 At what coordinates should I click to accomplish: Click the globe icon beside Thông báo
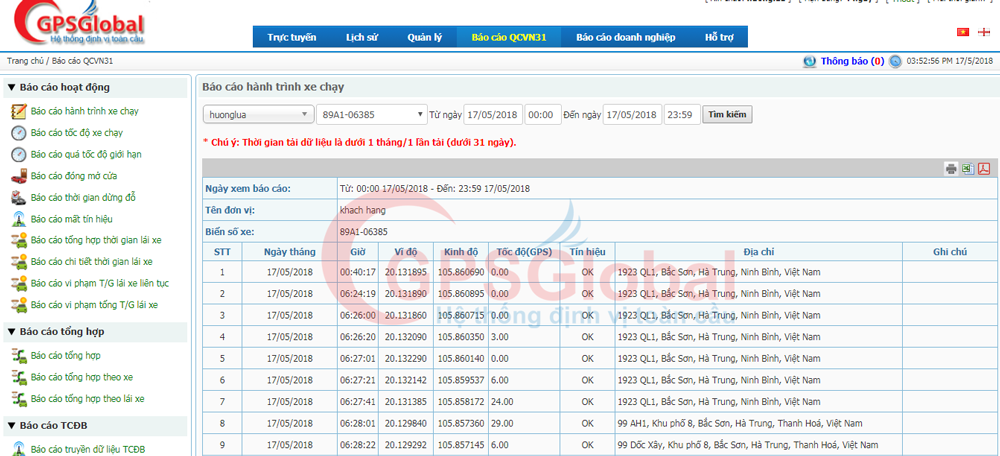(808, 61)
